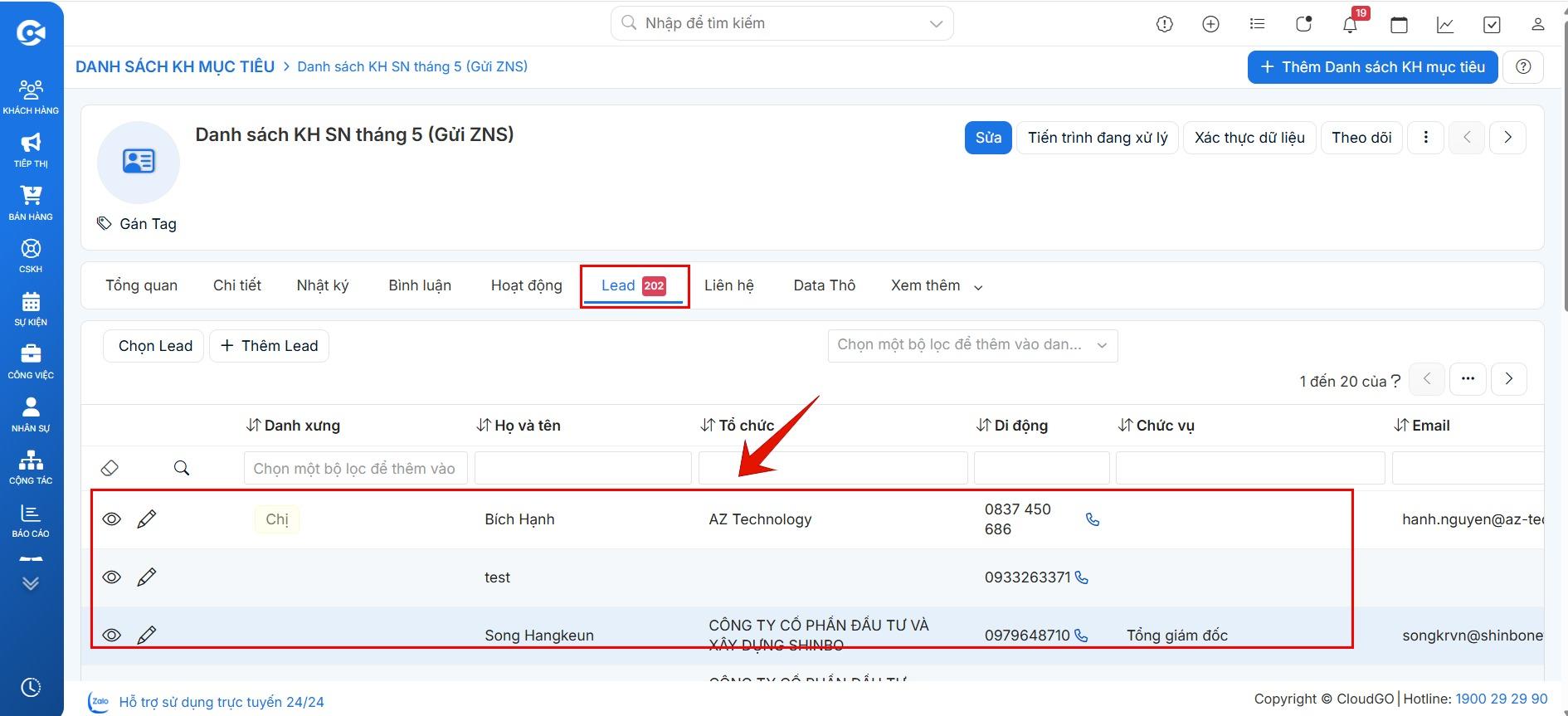The width and height of the screenshot is (1568, 716).
Task: Open the Cộng tác collaboration module
Action: click(x=31, y=467)
